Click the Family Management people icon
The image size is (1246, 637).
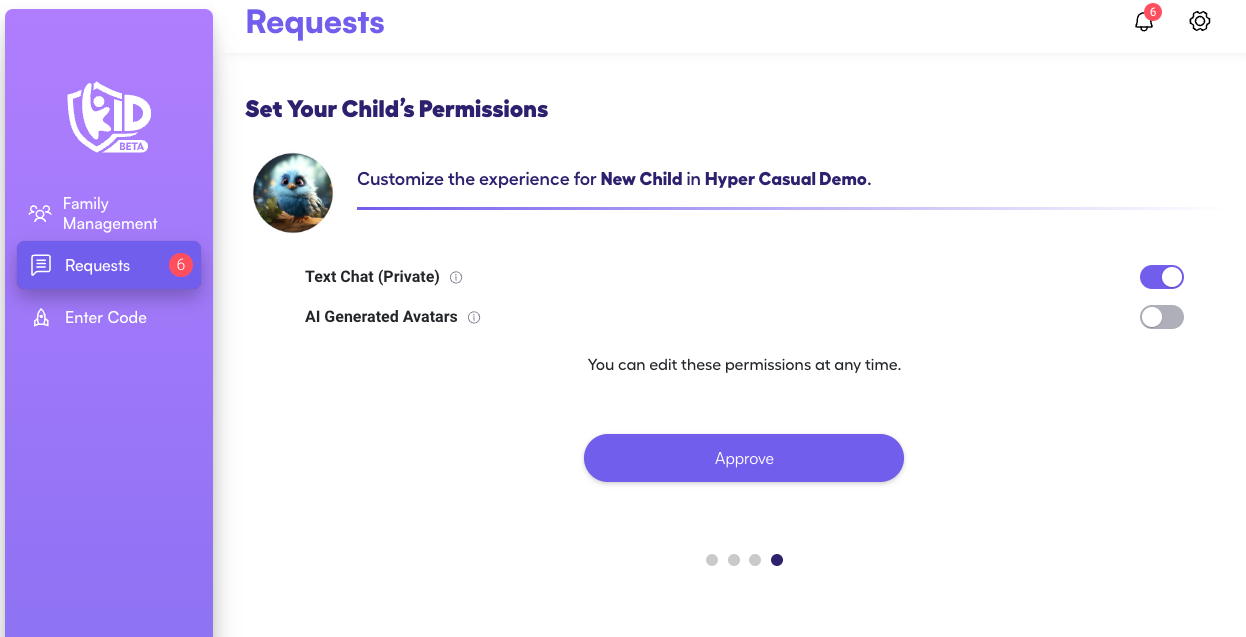pos(40,213)
